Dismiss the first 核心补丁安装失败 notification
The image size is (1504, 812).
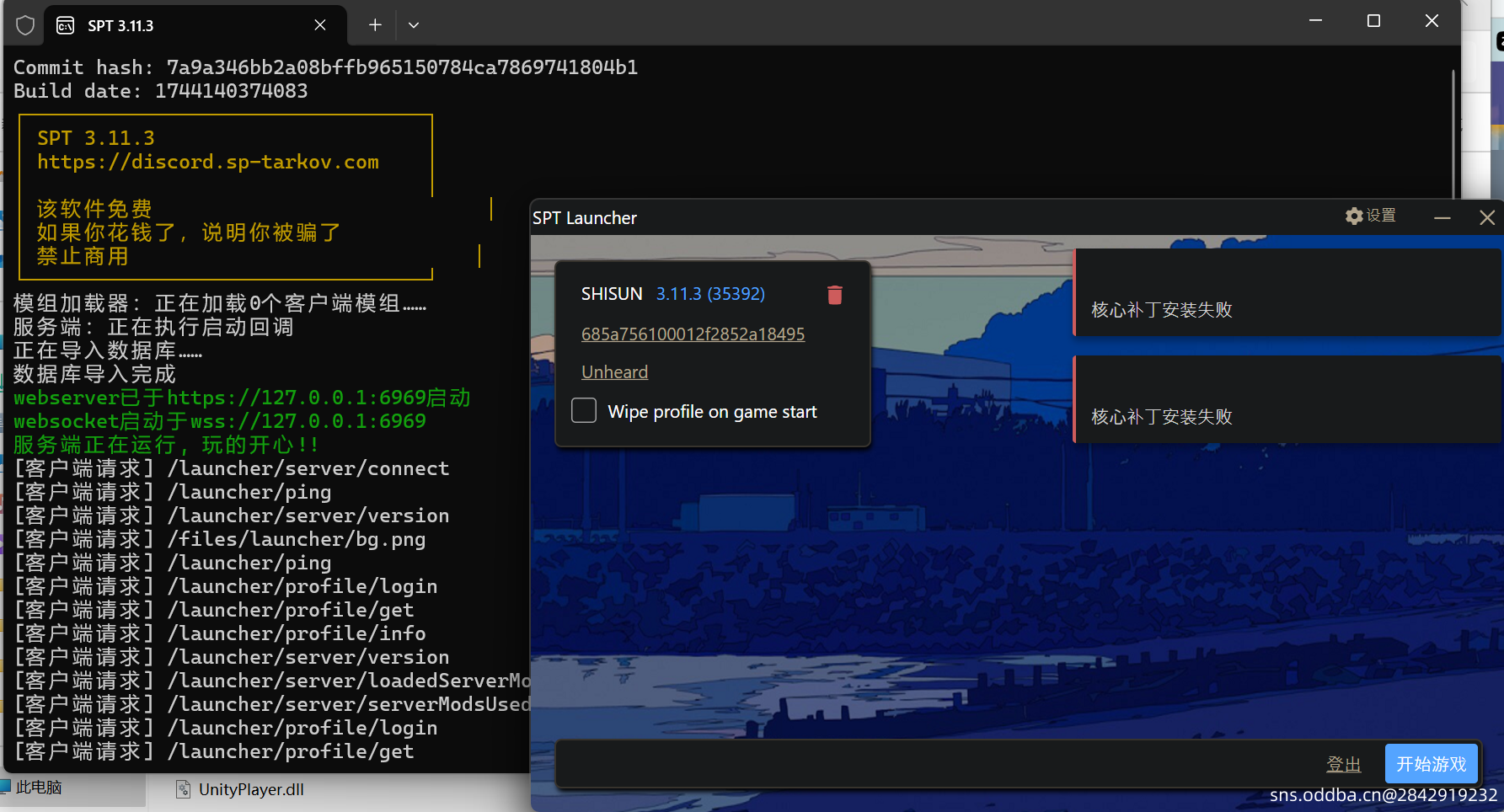coord(1287,292)
